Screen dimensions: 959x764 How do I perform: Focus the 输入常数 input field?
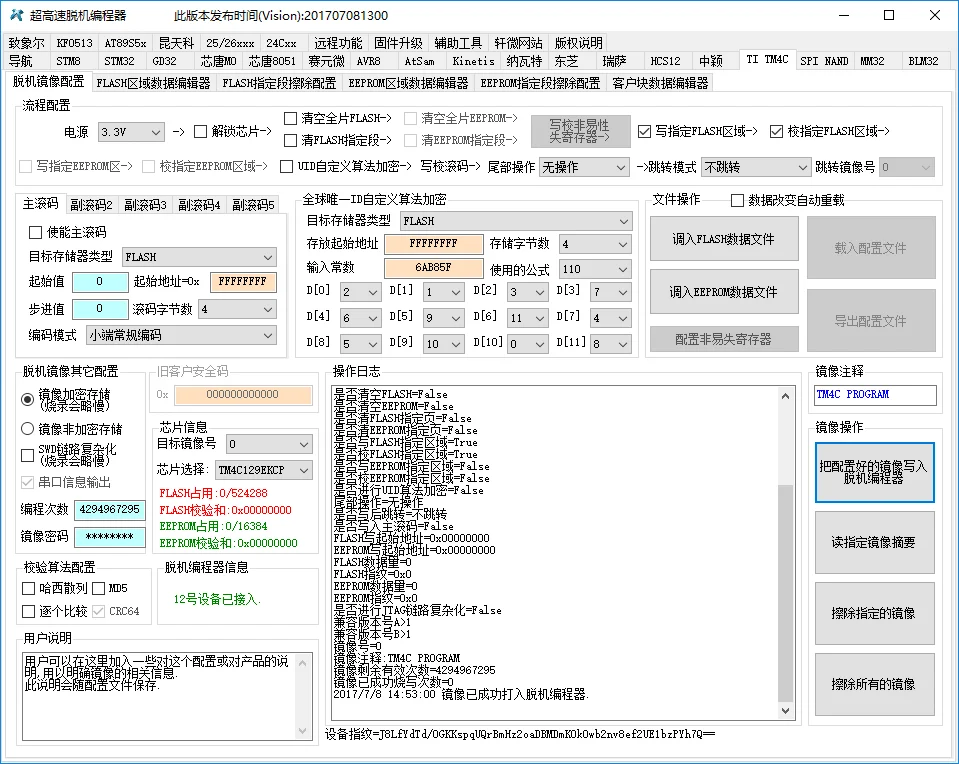434,268
